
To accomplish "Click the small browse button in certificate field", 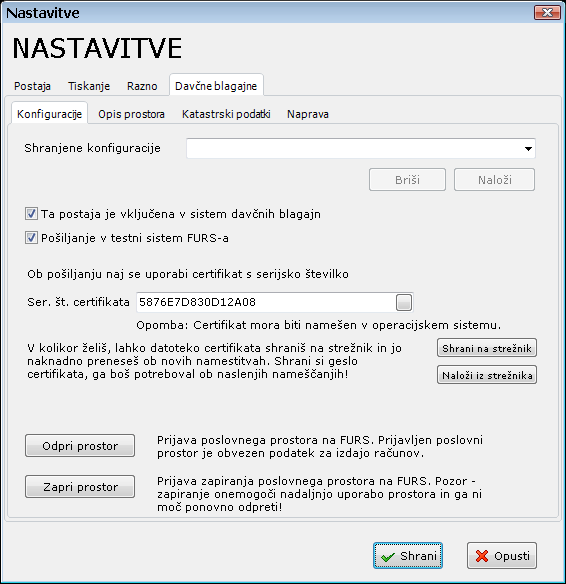I will pyautogui.click(x=404, y=302).
